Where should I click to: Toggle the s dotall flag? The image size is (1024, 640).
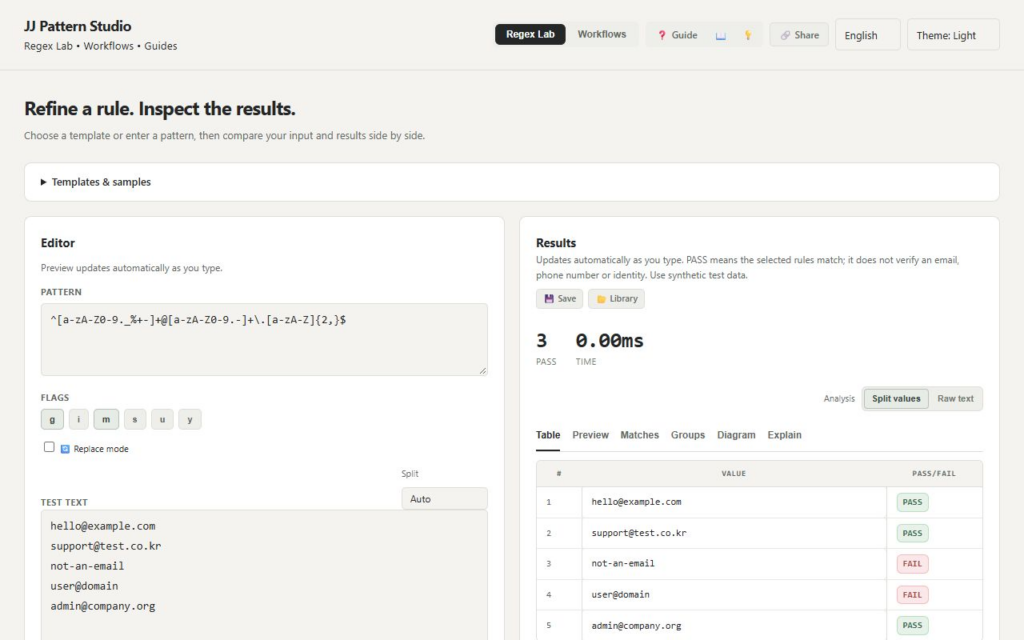pos(135,419)
